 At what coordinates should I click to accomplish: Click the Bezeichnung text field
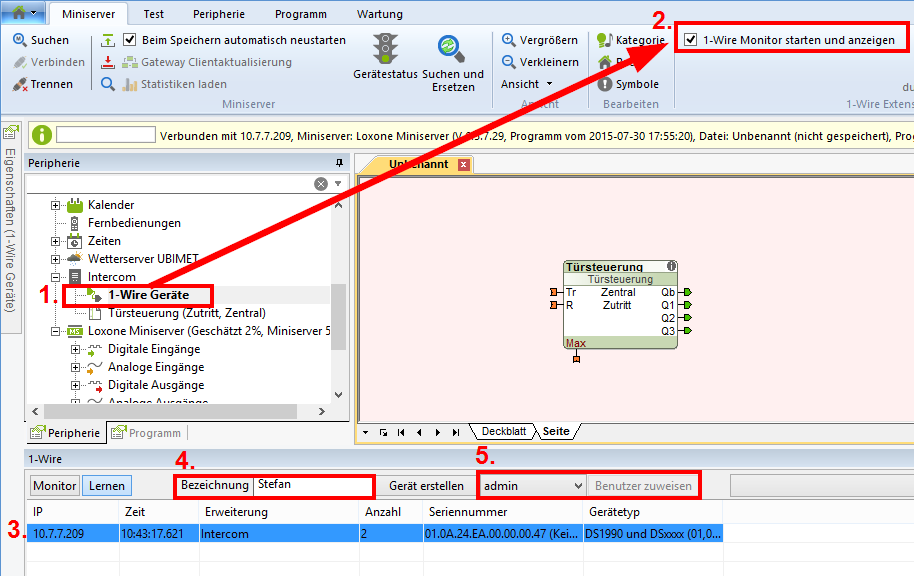pyautogui.click(x=311, y=486)
